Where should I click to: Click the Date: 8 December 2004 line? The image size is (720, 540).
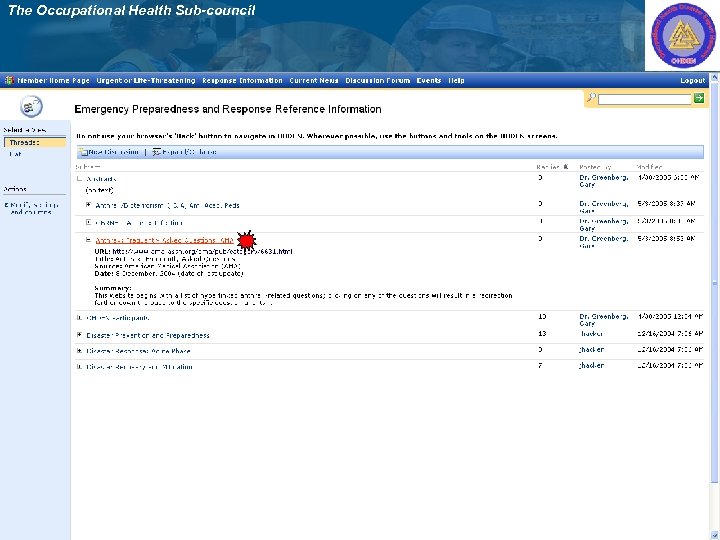(169, 273)
